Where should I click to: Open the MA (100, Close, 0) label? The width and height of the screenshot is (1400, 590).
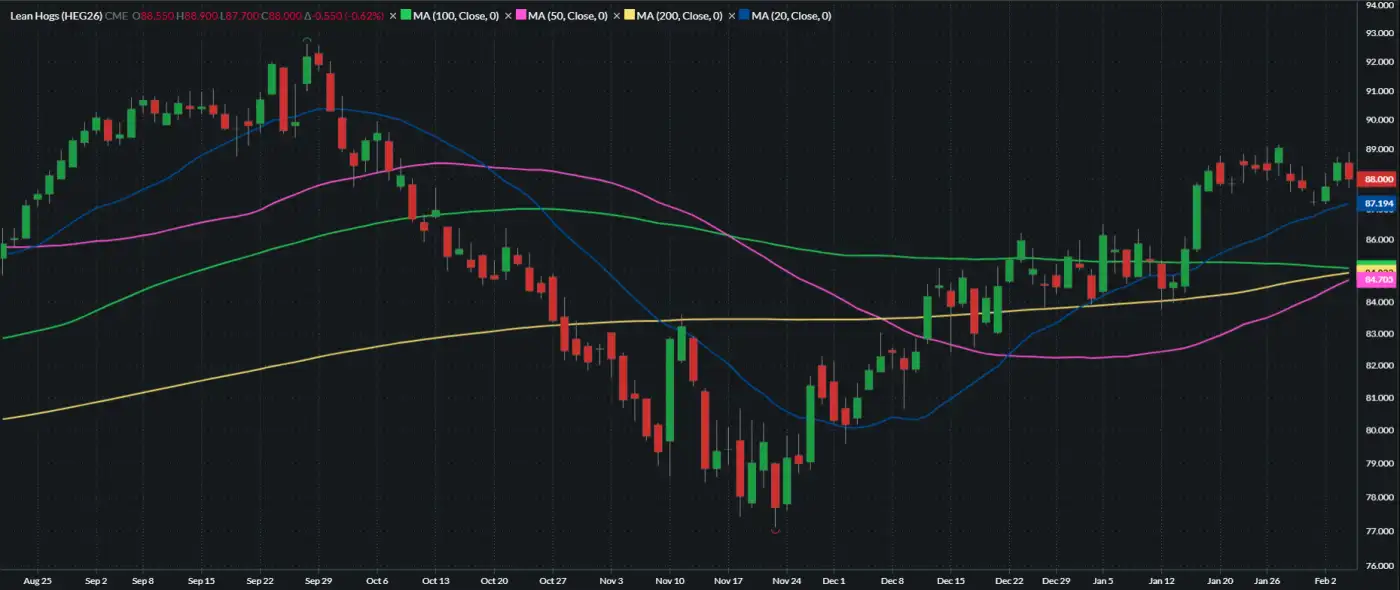457,16
